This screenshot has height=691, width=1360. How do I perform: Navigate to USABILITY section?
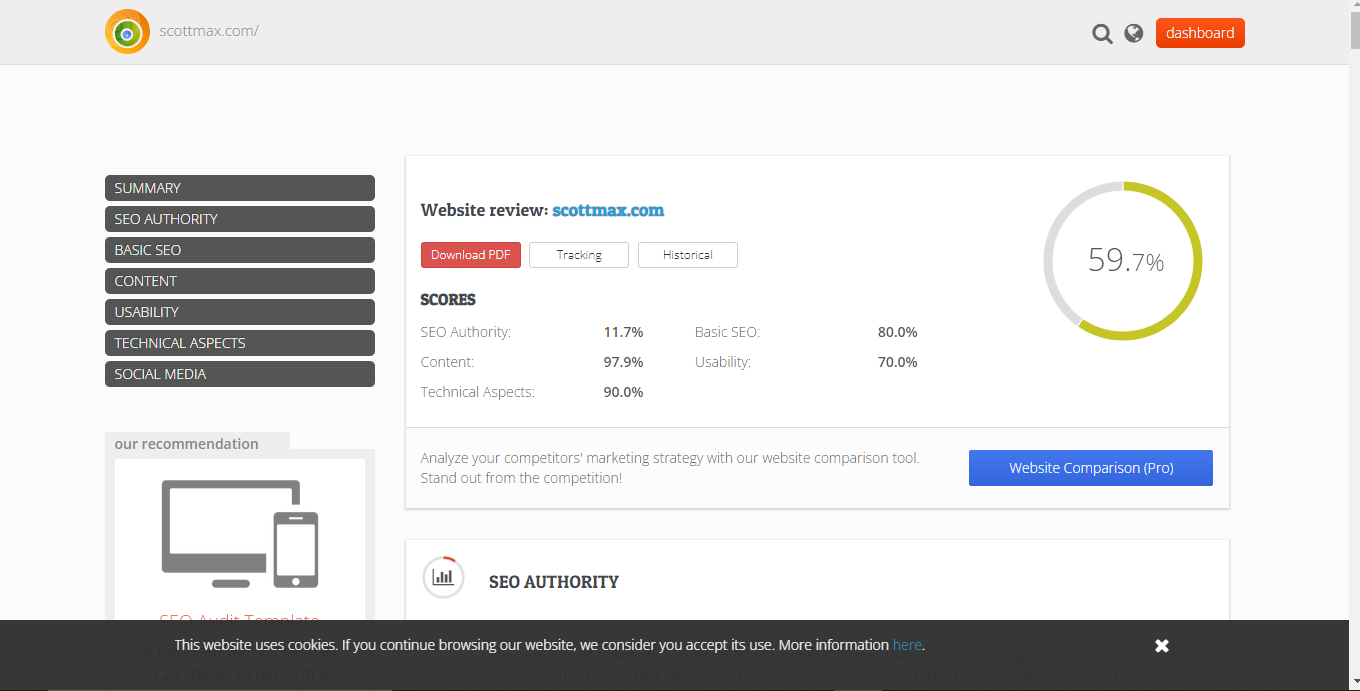pos(240,312)
